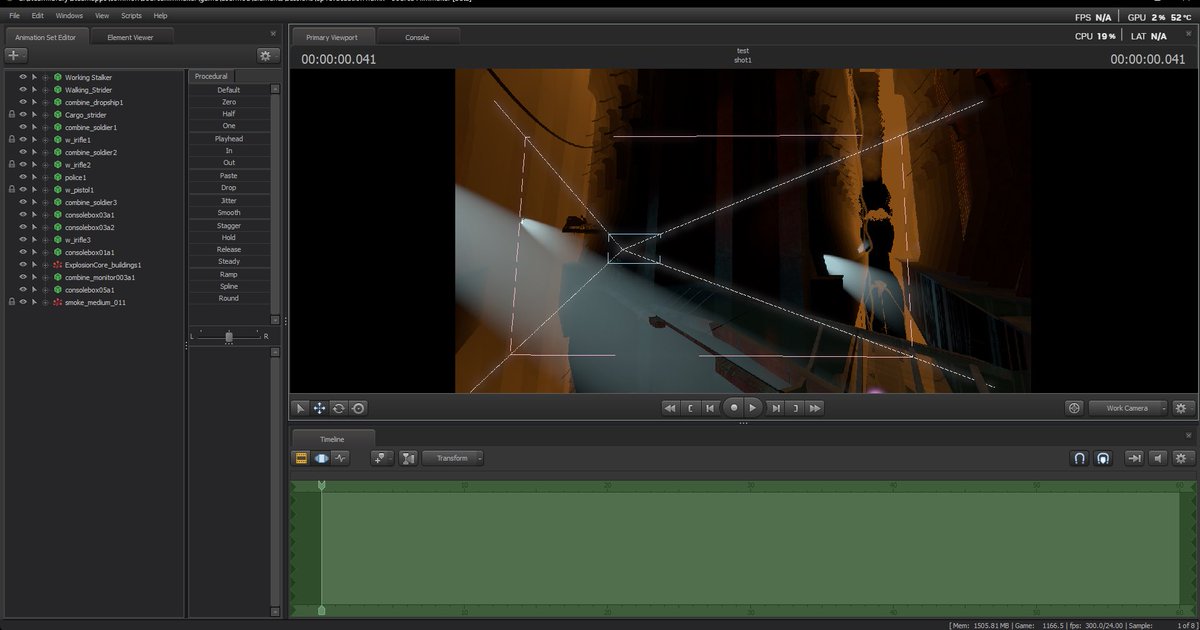This screenshot has width=1200, height=630.
Task: Jump to the first frame with rewind
Action: (x=671, y=408)
